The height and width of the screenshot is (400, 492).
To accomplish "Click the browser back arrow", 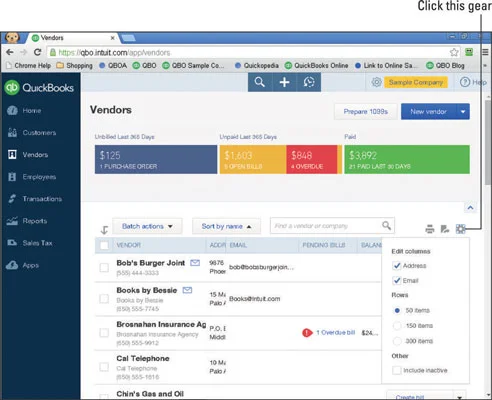I will 10,52.
